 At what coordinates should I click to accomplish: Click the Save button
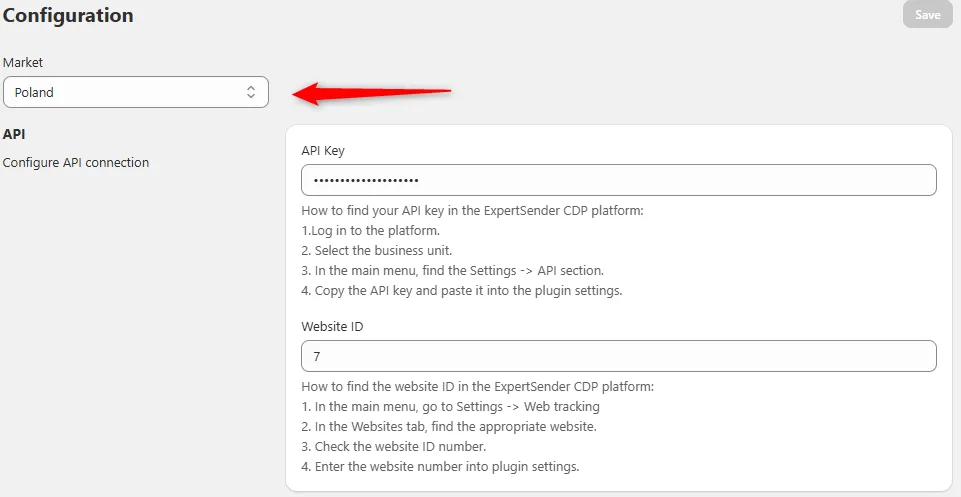point(927,15)
